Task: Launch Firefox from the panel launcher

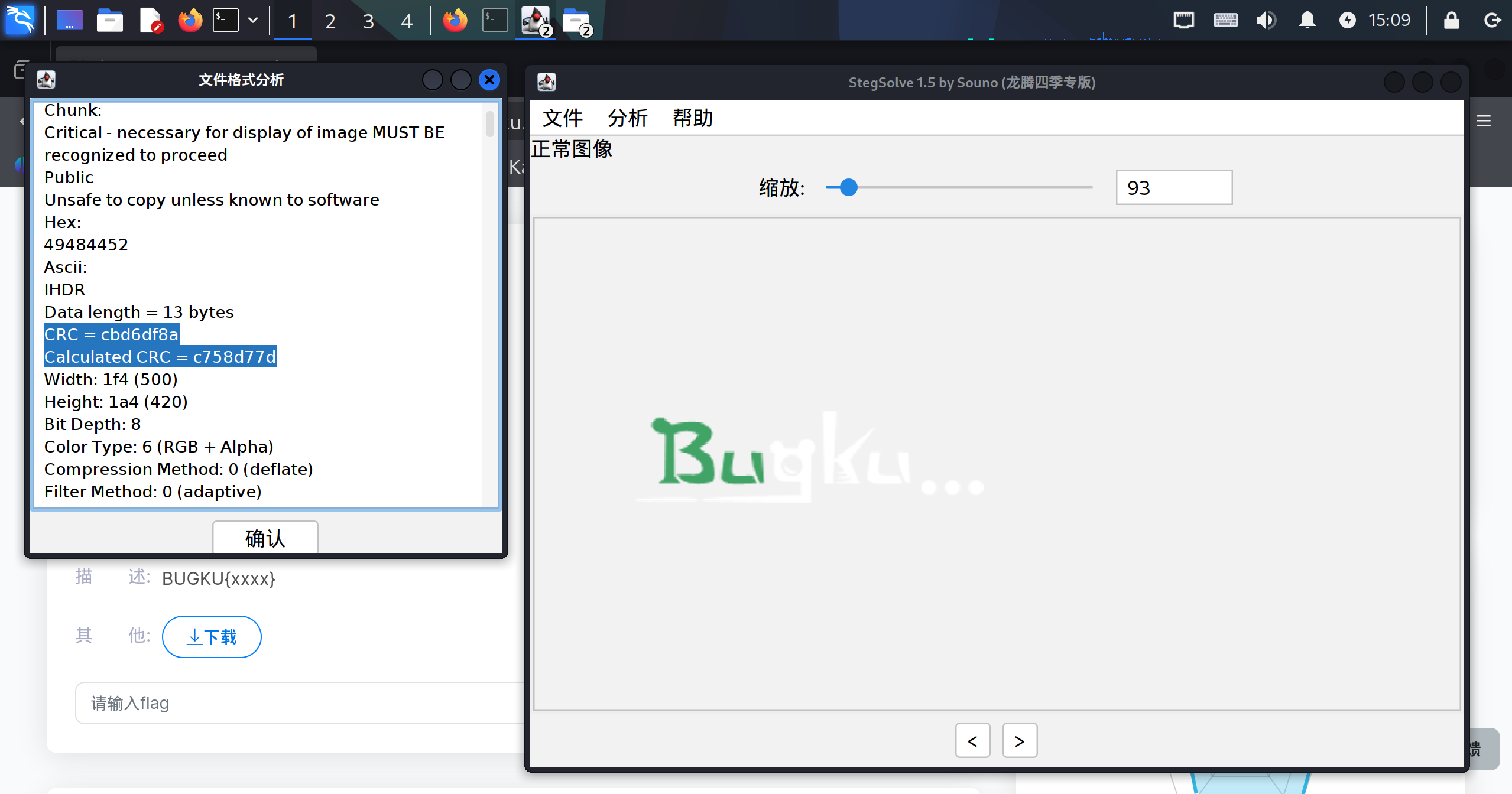Action: click(190, 20)
